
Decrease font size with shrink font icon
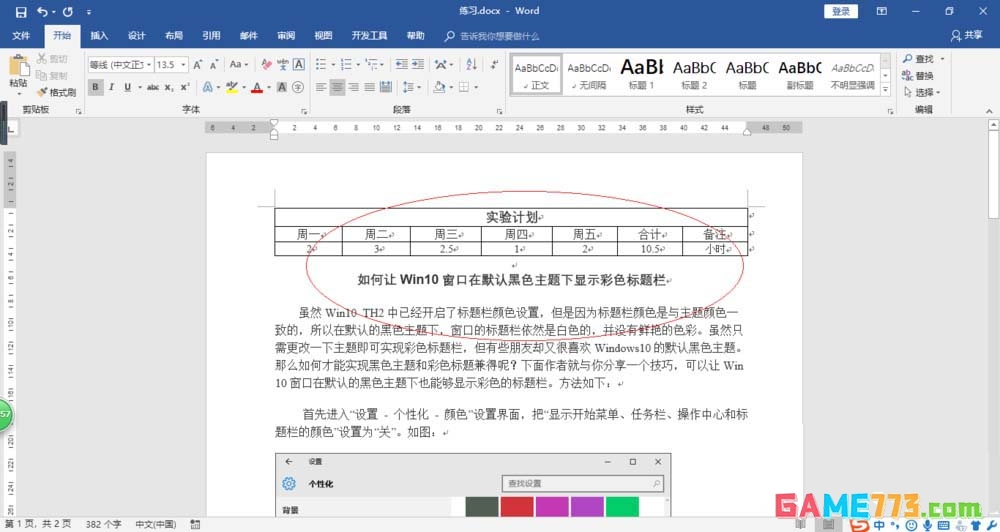[214, 64]
